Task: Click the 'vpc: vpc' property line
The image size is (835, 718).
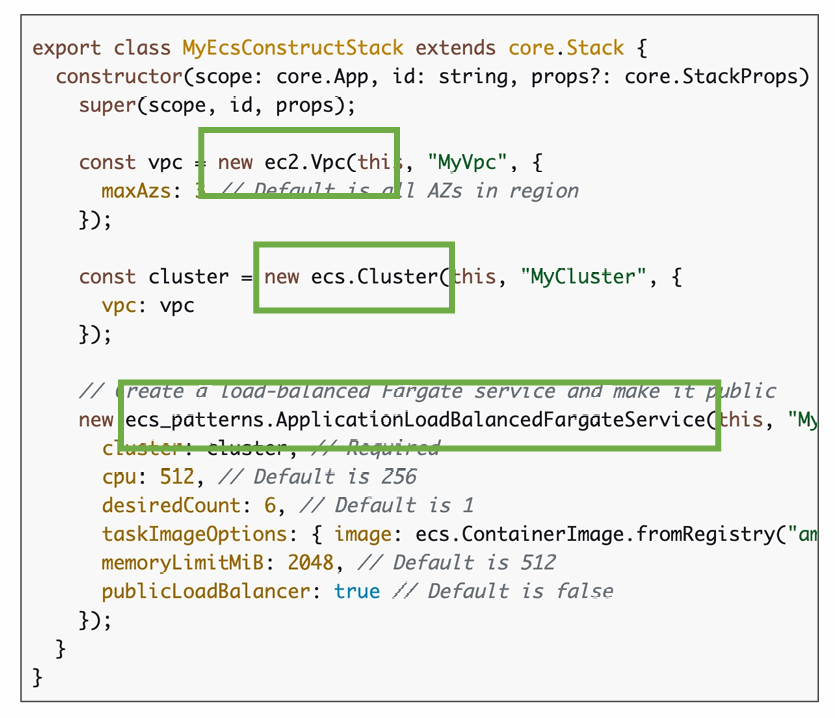Action: click(148, 306)
